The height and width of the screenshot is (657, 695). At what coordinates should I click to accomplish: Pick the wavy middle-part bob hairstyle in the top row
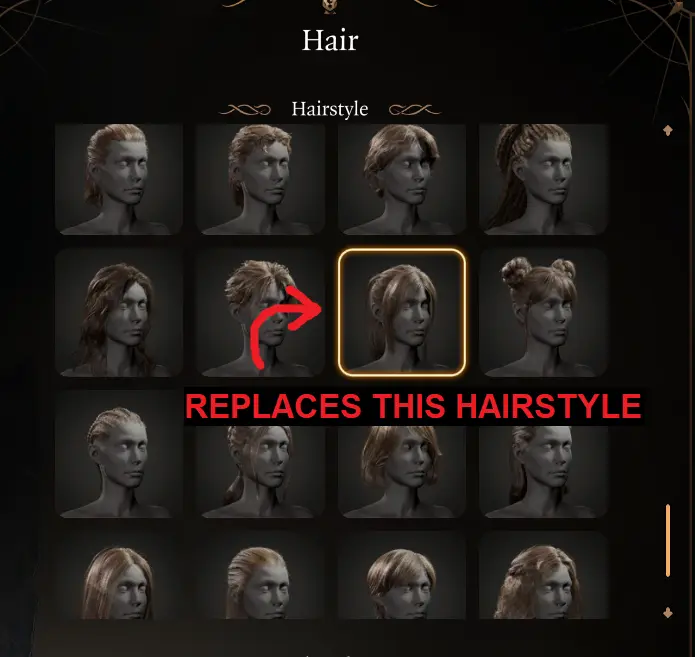coord(402,179)
